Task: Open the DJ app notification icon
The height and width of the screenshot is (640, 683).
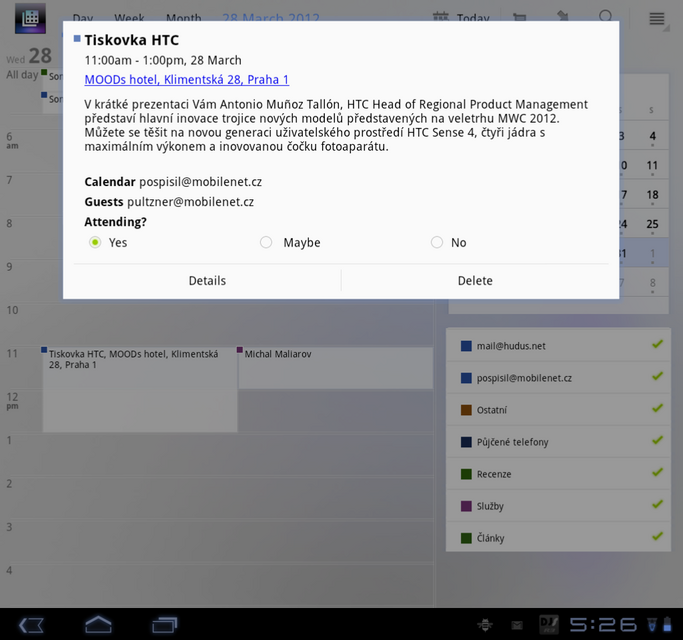Action: pyautogui.click(x=548, y=625)
